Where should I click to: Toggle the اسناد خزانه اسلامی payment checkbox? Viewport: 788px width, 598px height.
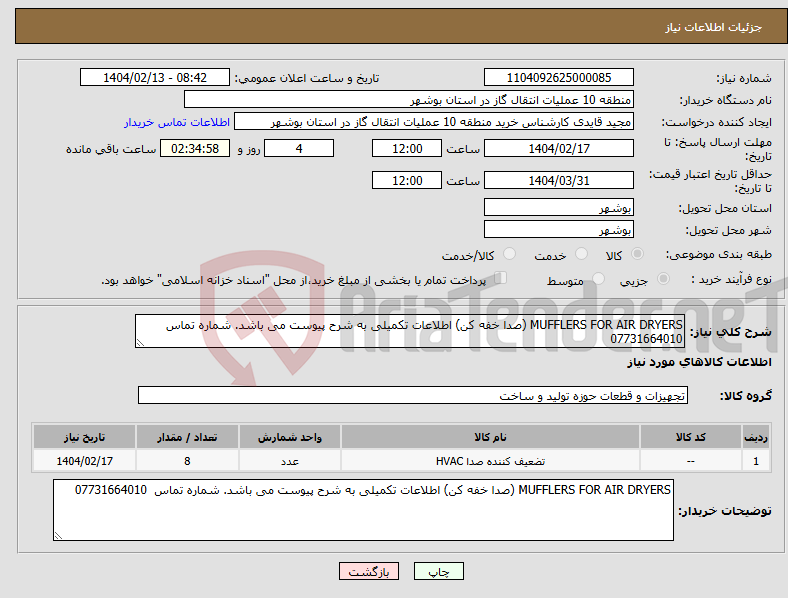point(501,277)
